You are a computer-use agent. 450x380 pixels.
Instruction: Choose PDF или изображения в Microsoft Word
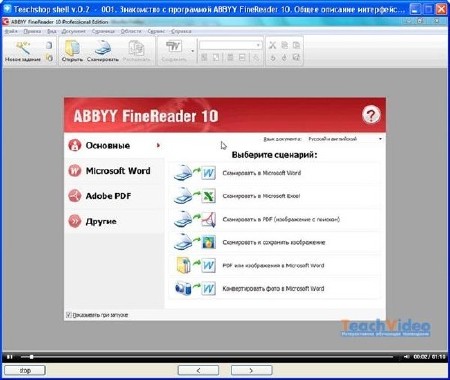pyautogui.click(x=275, y=266)
